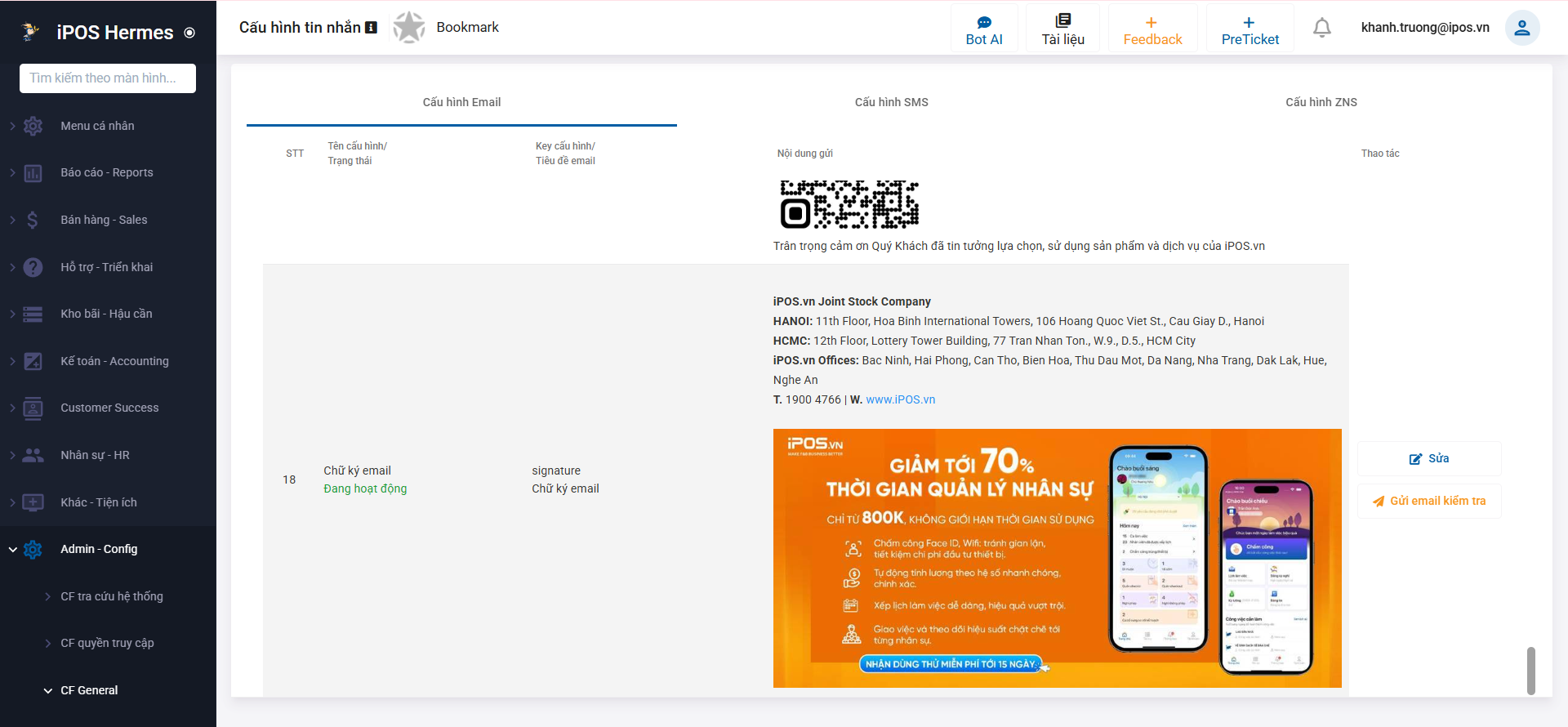Click the Khác - Tiện ích icon

click(33, 502)
